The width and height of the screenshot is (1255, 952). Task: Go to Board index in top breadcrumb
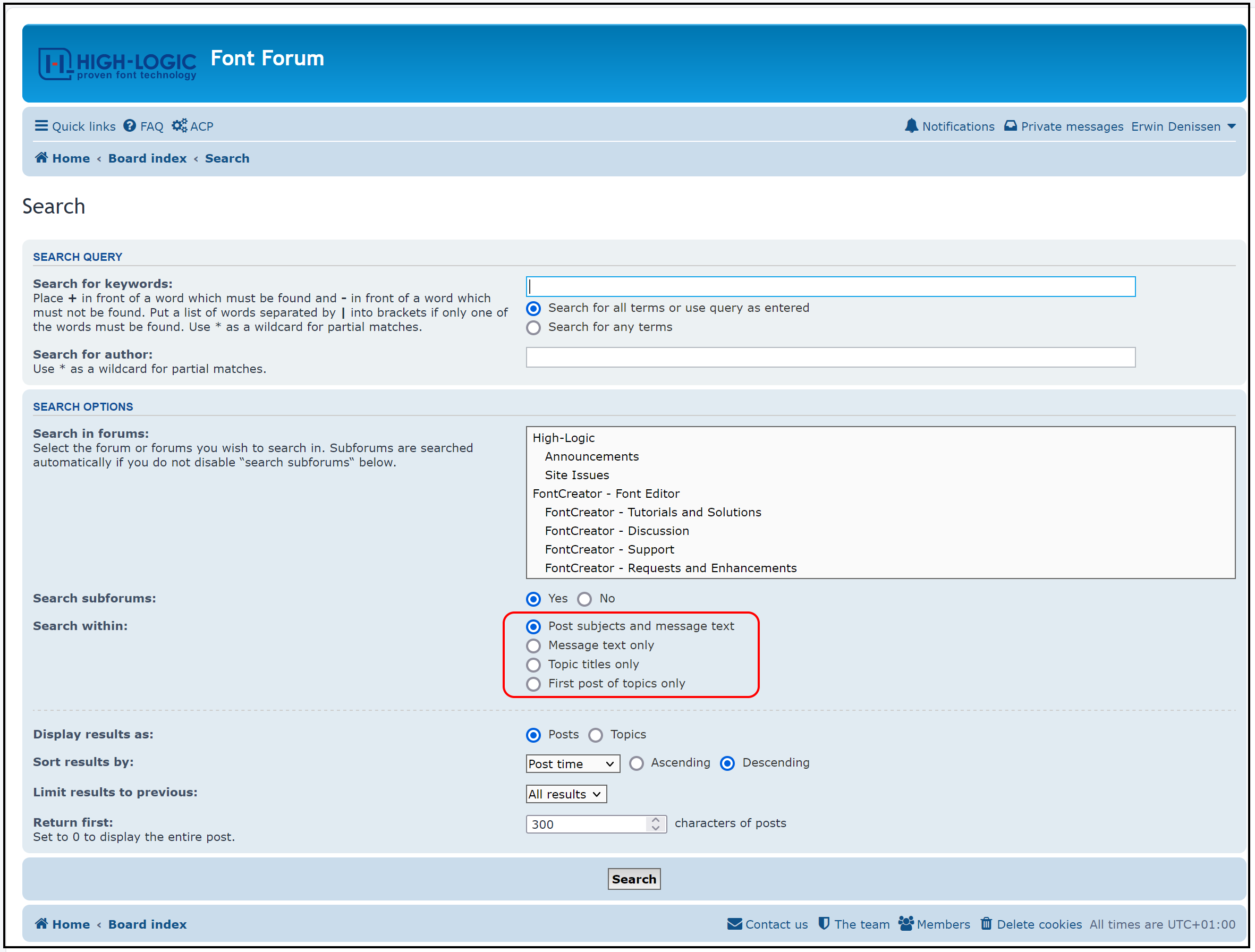pyautogui.click(x=148, y=158)
